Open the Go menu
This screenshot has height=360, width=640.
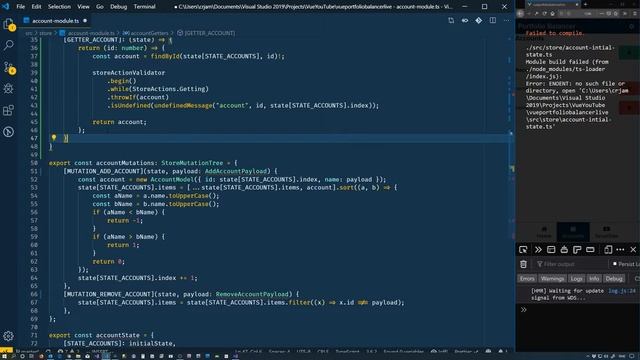pos(100,7)
